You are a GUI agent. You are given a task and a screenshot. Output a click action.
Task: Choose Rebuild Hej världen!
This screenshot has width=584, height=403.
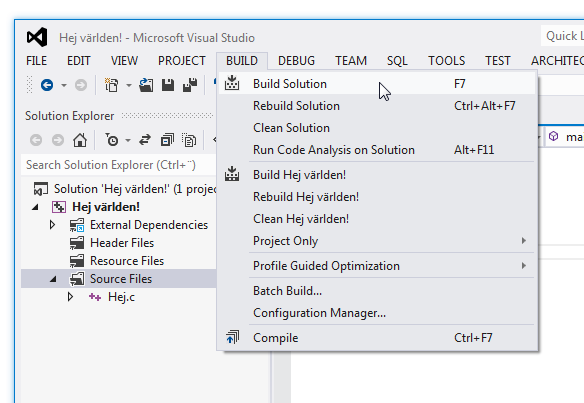[376, 197]
